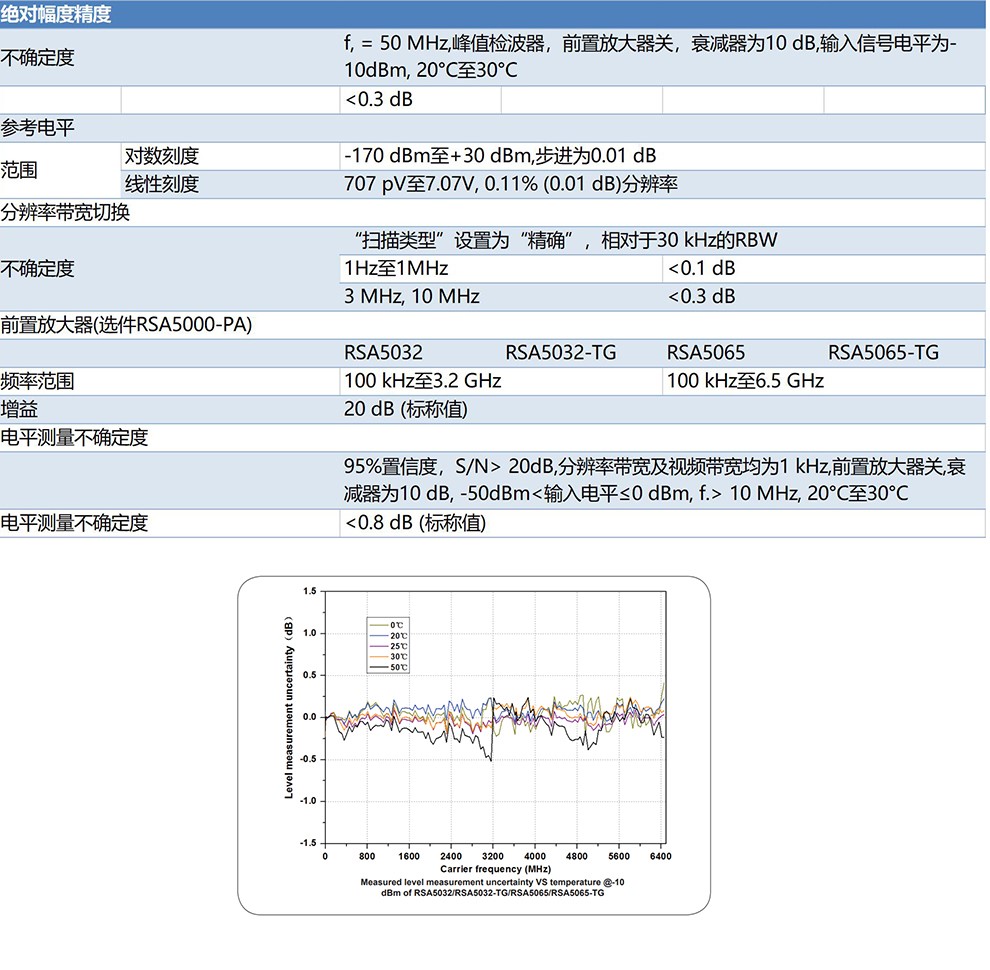Click the 绝对幅度精度 section header

point(57,14)
